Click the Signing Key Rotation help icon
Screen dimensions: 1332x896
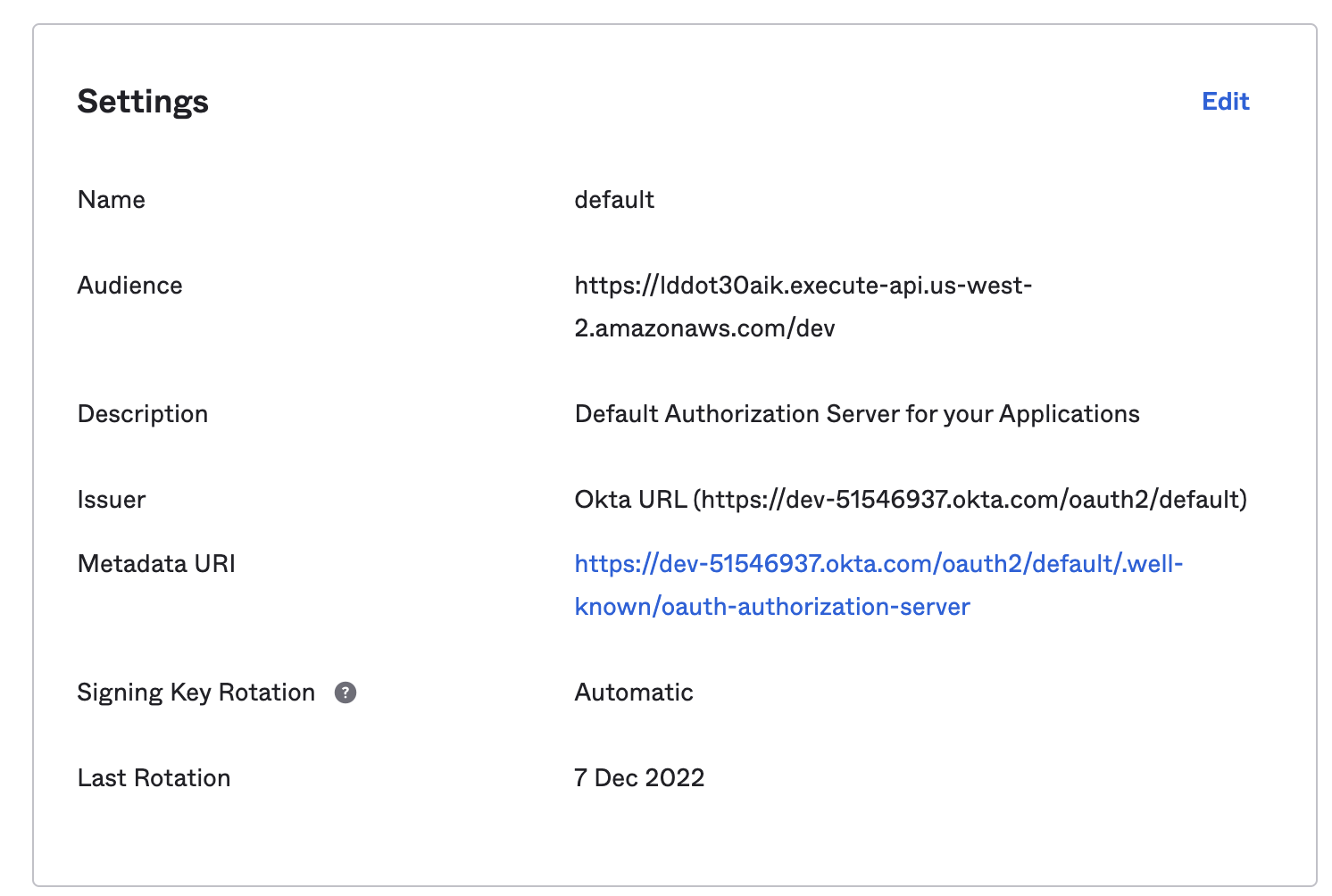point(346,692)
